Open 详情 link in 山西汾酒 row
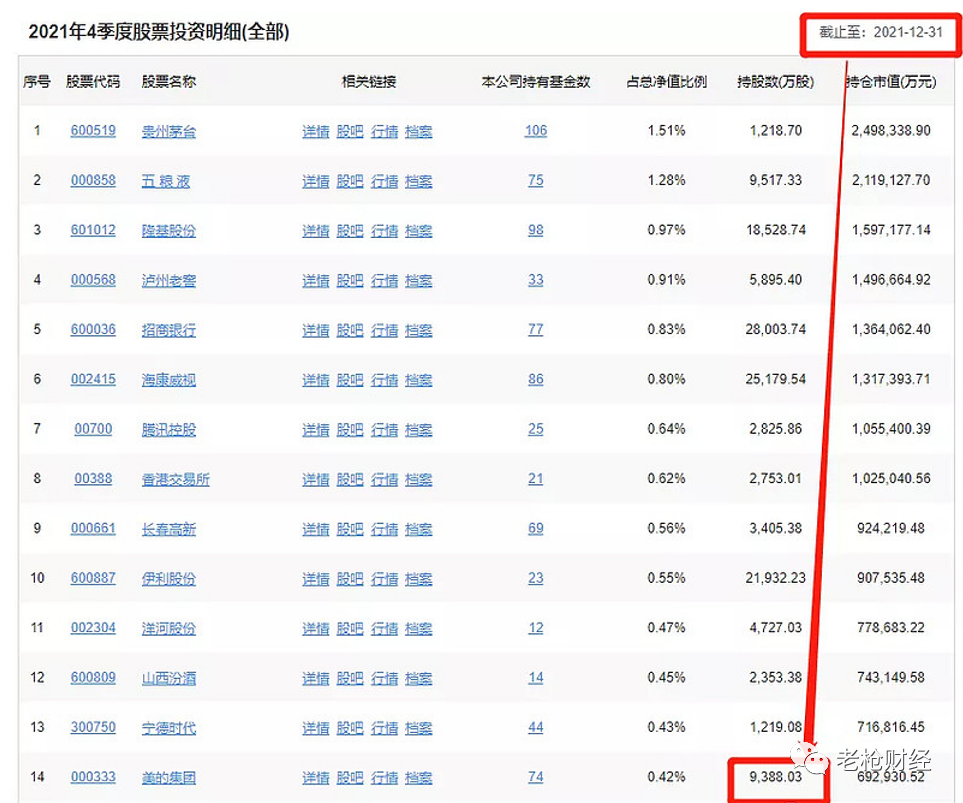This screenshot has height=803, width=963. coord(316,679)
